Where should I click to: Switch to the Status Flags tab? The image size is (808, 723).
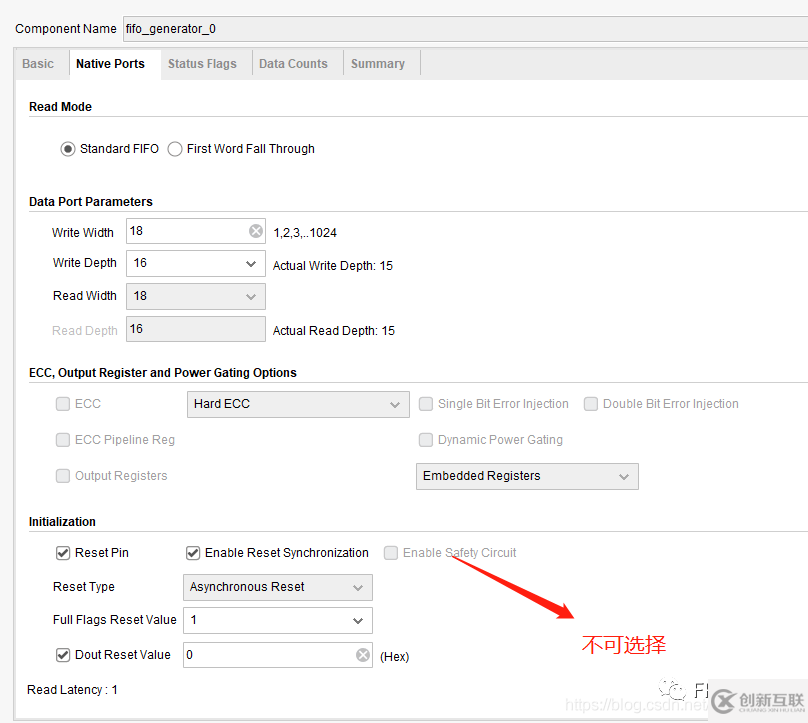pos(202,64)
